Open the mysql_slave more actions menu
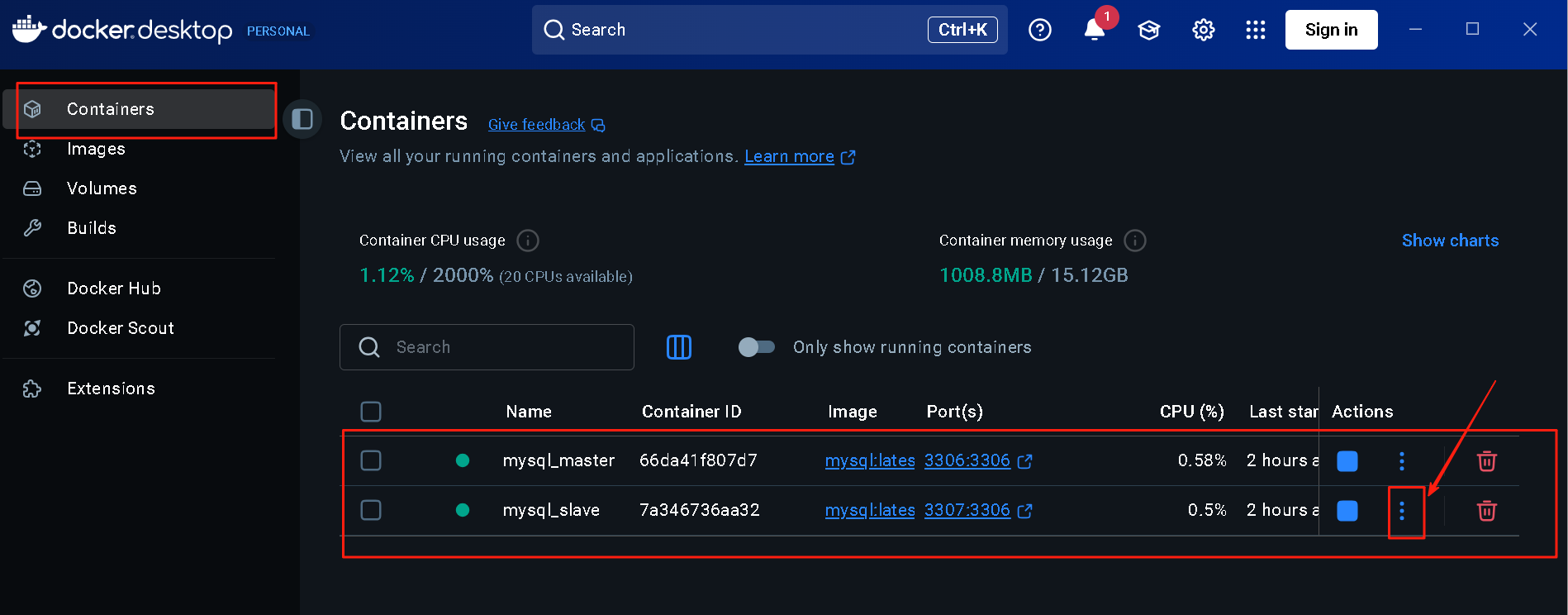 click(1401, 511)
